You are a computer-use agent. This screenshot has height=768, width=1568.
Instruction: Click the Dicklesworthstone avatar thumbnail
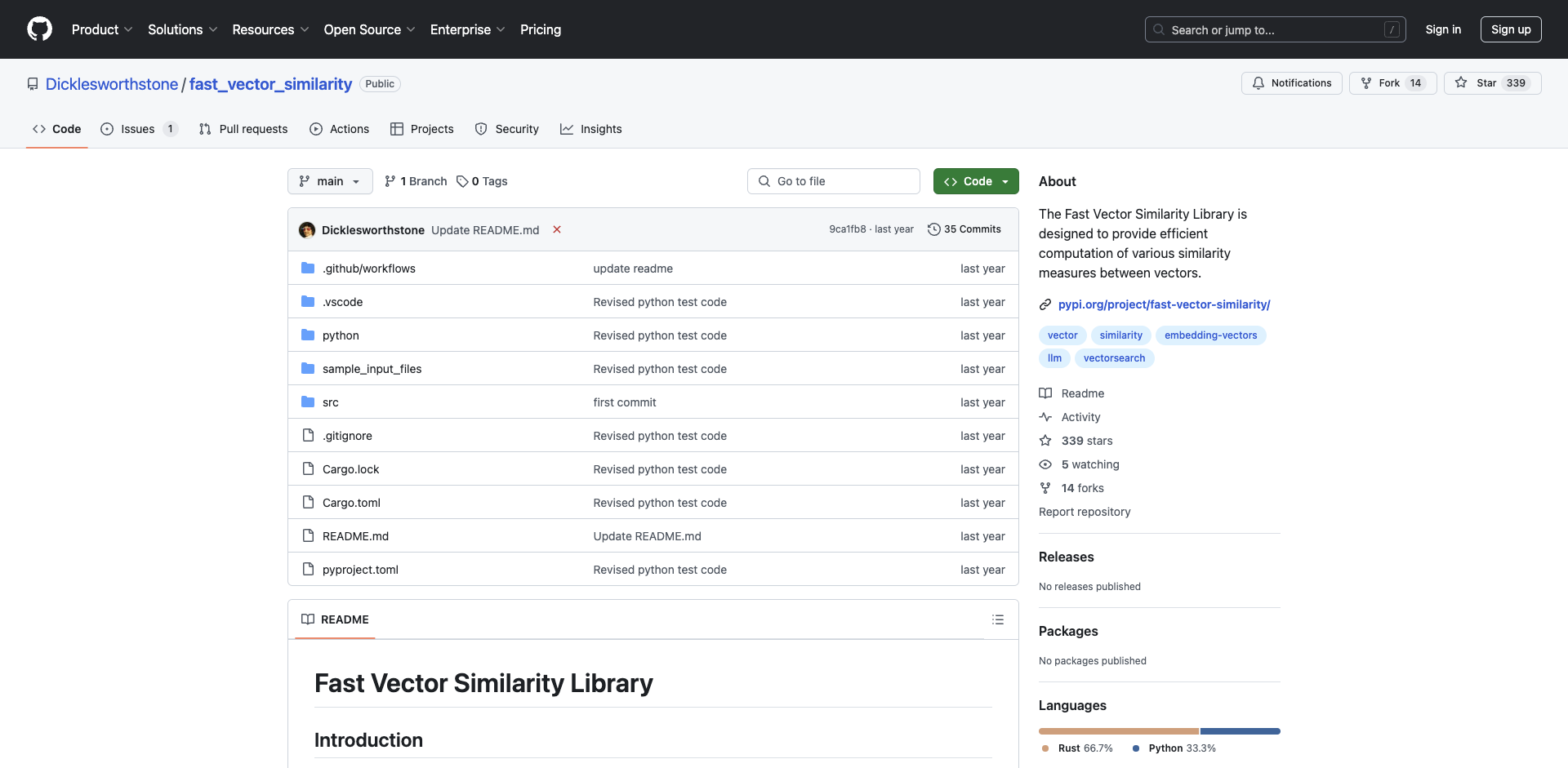(x=307, y=230)
